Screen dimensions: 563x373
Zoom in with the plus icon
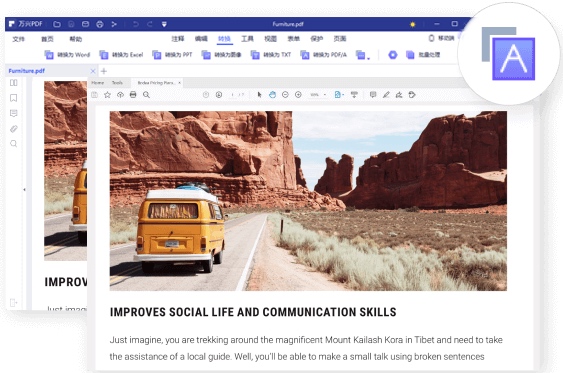298,95
